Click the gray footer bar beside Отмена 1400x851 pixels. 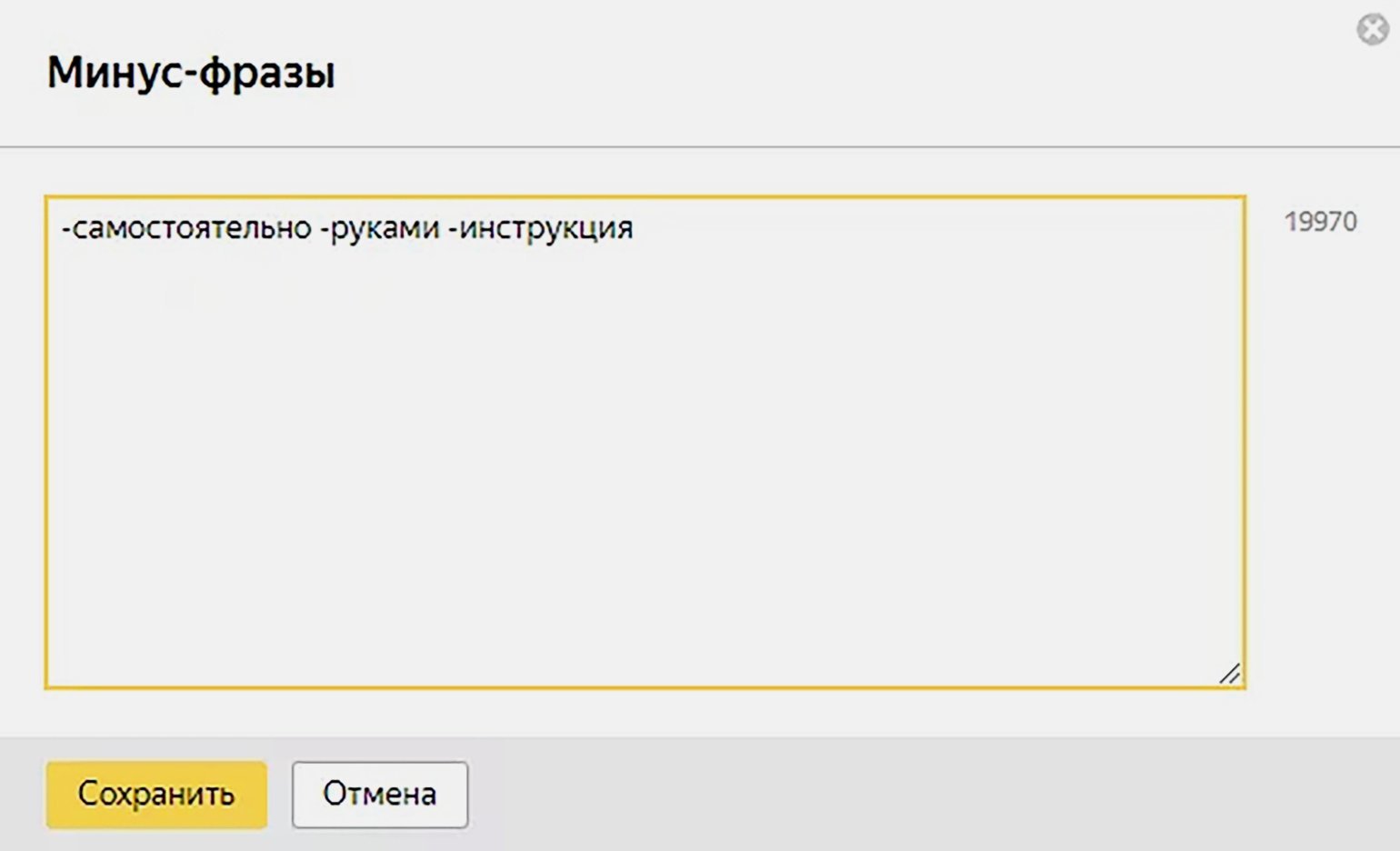[x=909, y=795]
